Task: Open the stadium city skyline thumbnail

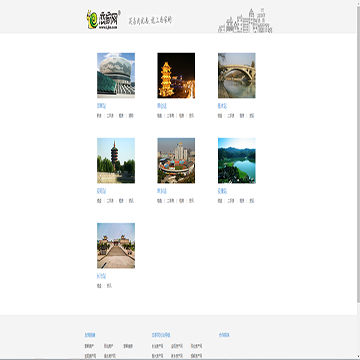Action: (x=176, y=160)
